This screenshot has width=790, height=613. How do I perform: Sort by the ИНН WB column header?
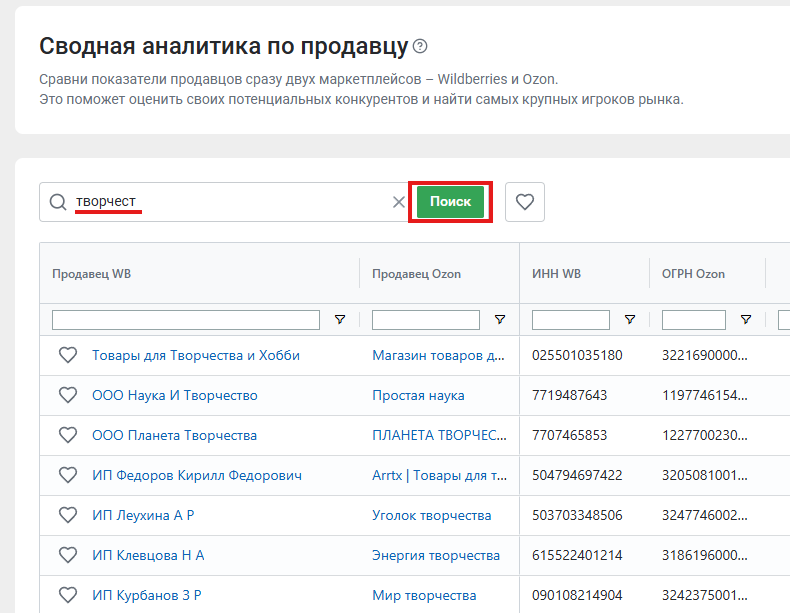557,274
